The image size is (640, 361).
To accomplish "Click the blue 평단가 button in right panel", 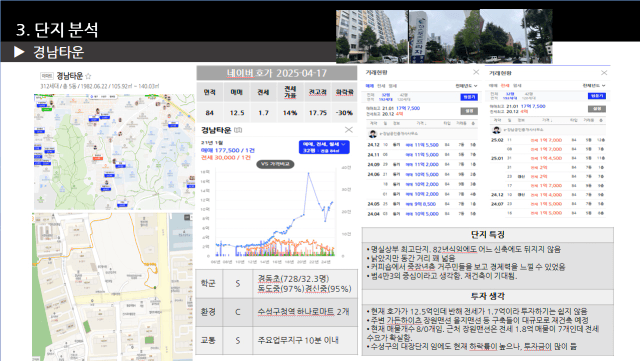I will tap(597, 96).
